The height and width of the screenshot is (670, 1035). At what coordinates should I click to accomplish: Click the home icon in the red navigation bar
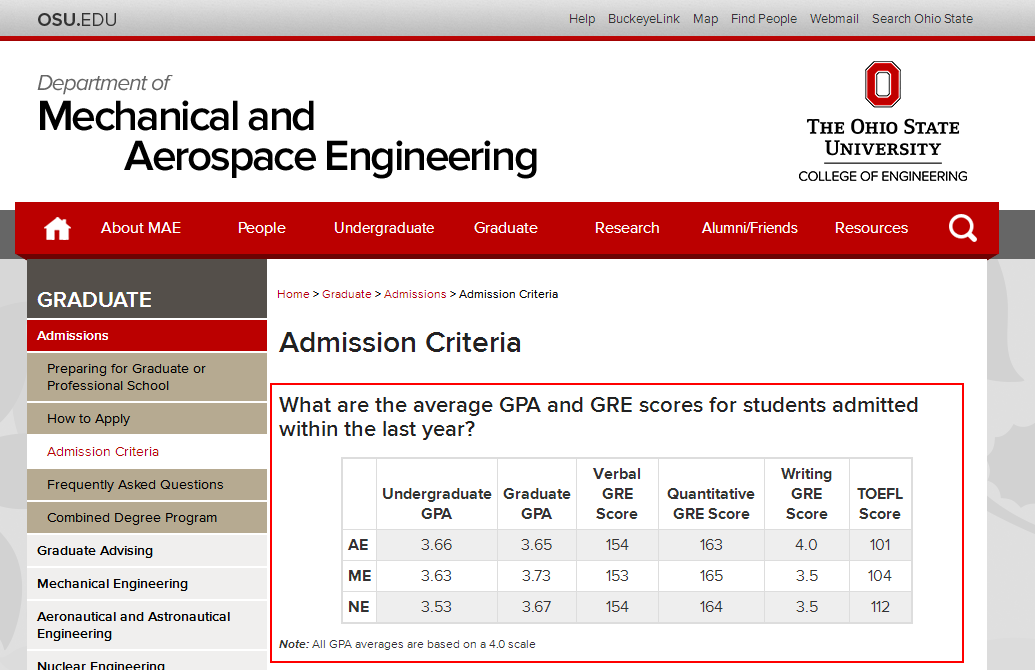57,228
